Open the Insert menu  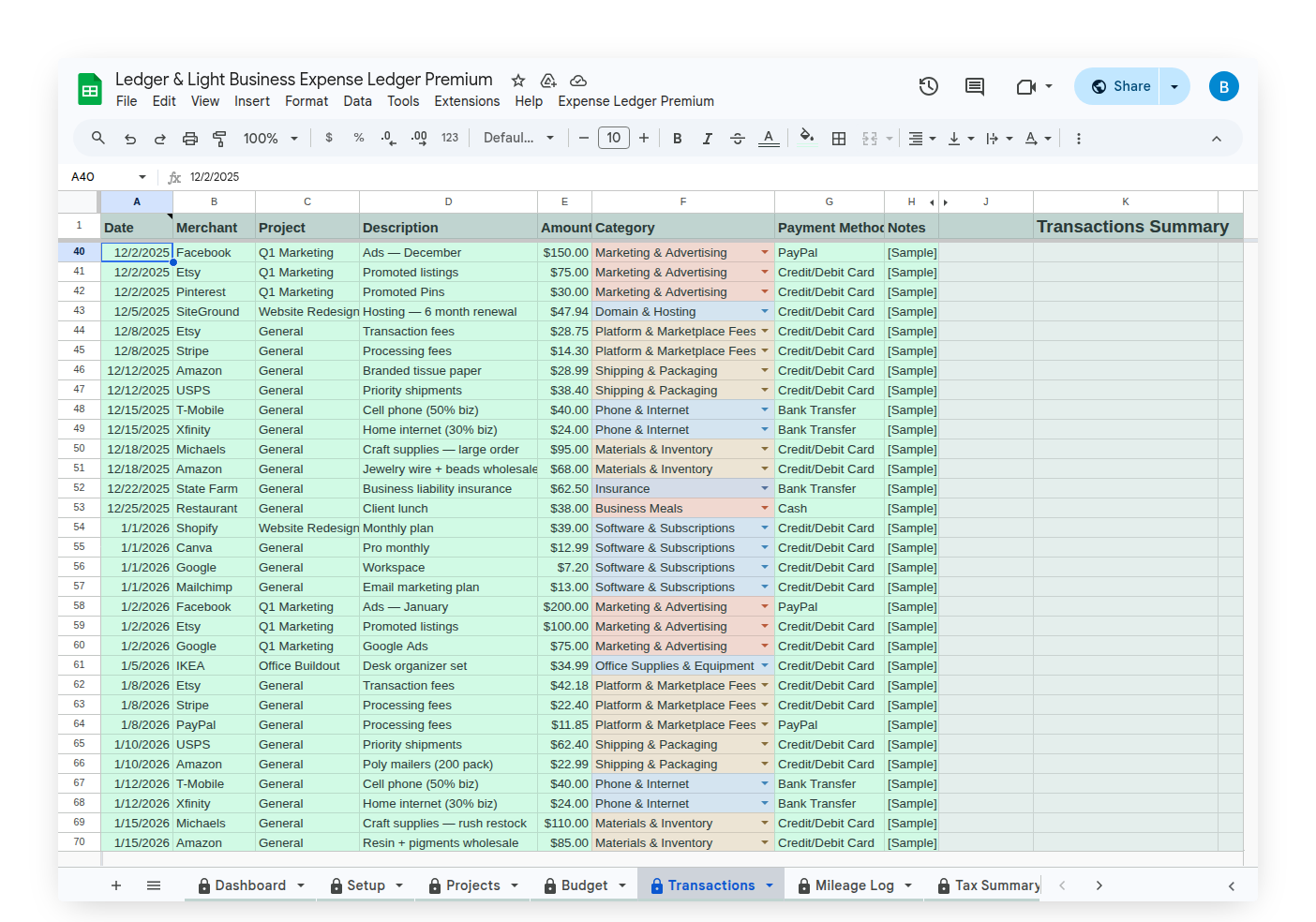tap(252, 101)
